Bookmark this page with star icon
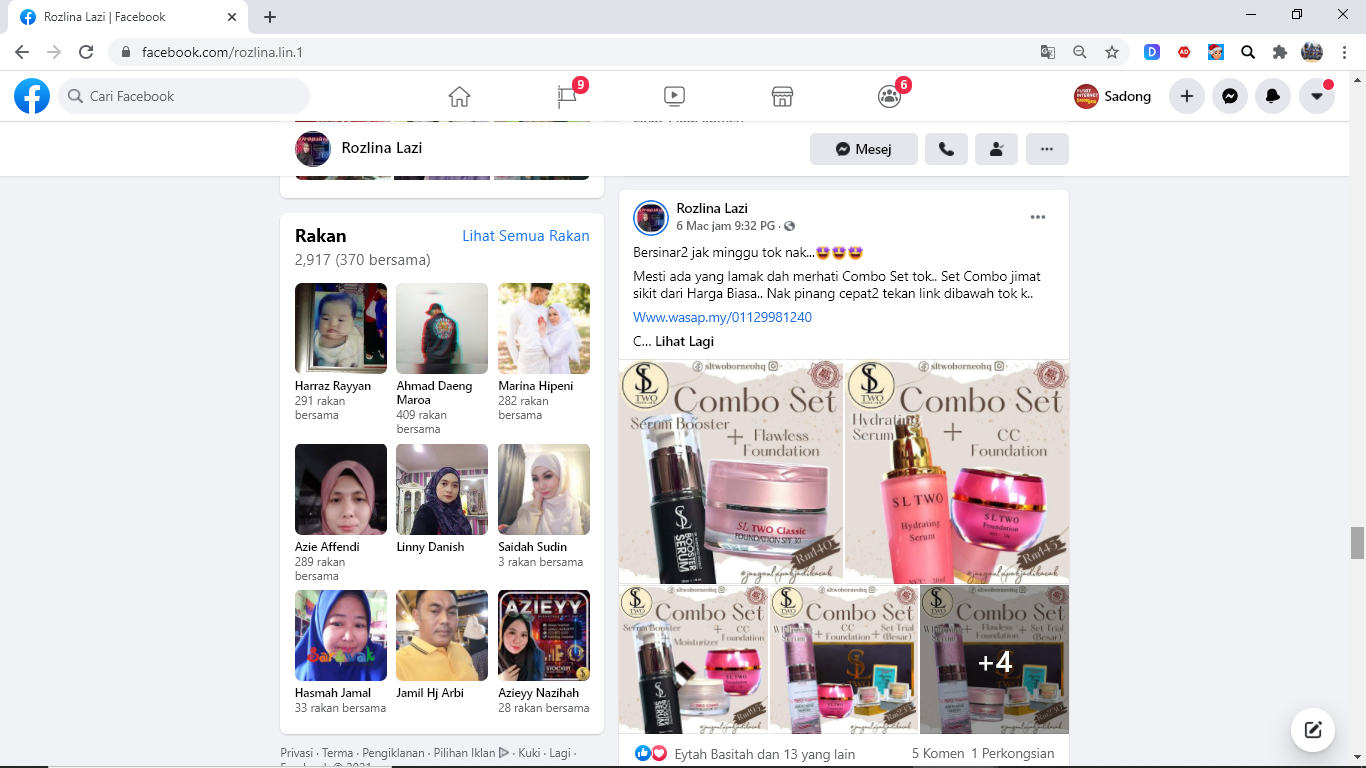The height and width of the screenshot is (768, 1366). pos(1111,52)
